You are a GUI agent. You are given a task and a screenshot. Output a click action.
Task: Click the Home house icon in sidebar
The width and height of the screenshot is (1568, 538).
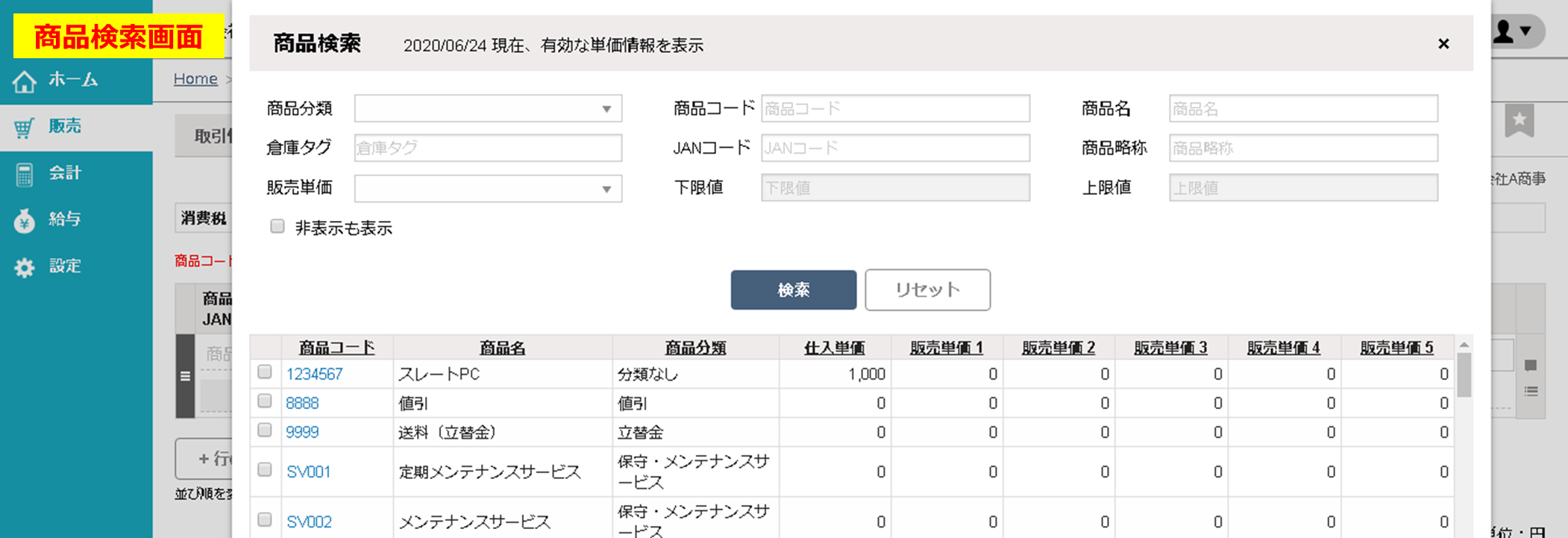(x=24, y=81)
